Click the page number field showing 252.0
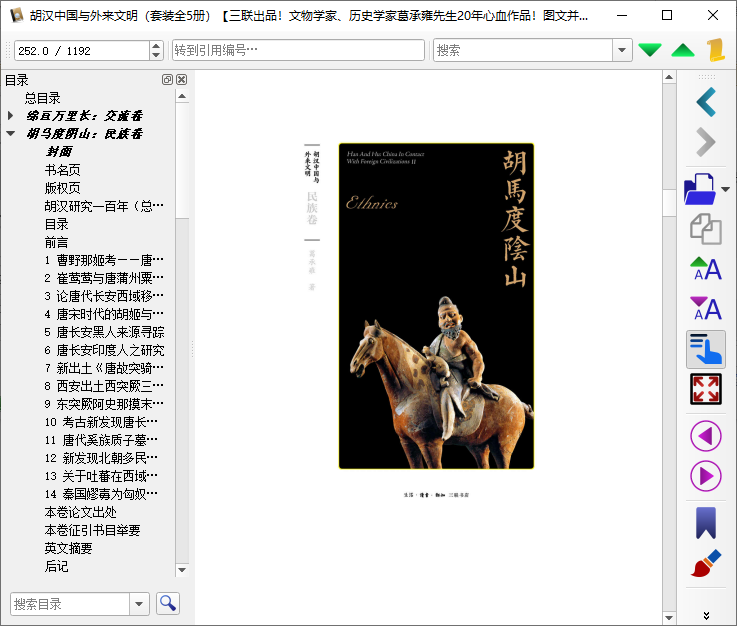Screen dimensions: 737x626 click(x=82, y=50)
